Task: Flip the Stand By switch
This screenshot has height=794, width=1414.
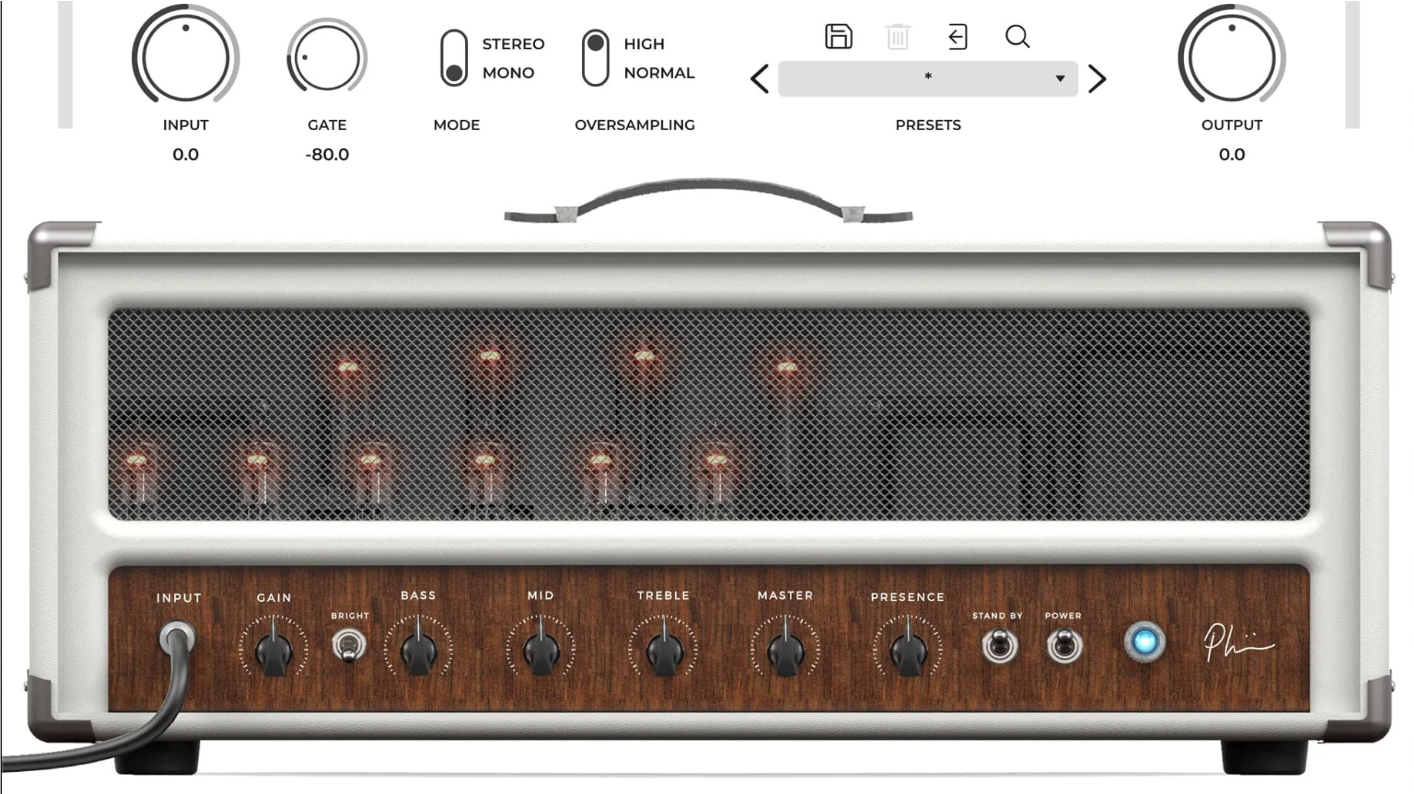Action: coord(996,646)
